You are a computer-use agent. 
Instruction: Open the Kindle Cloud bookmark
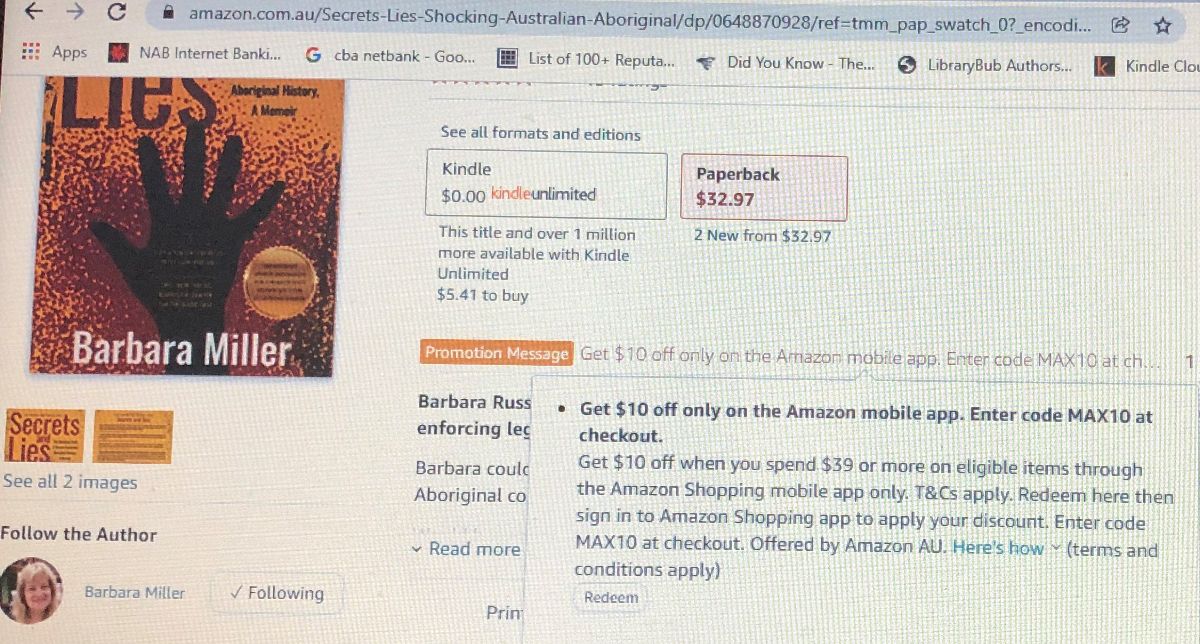[x=1147, y=67]
